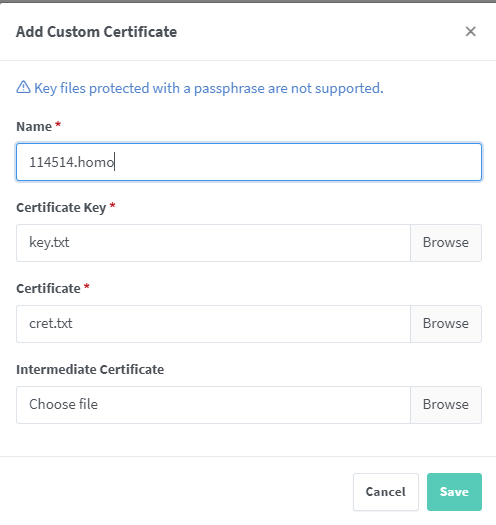Click the Certificate Key label
The width and height of the screenshot is (496, 525).
click(61, 208)
